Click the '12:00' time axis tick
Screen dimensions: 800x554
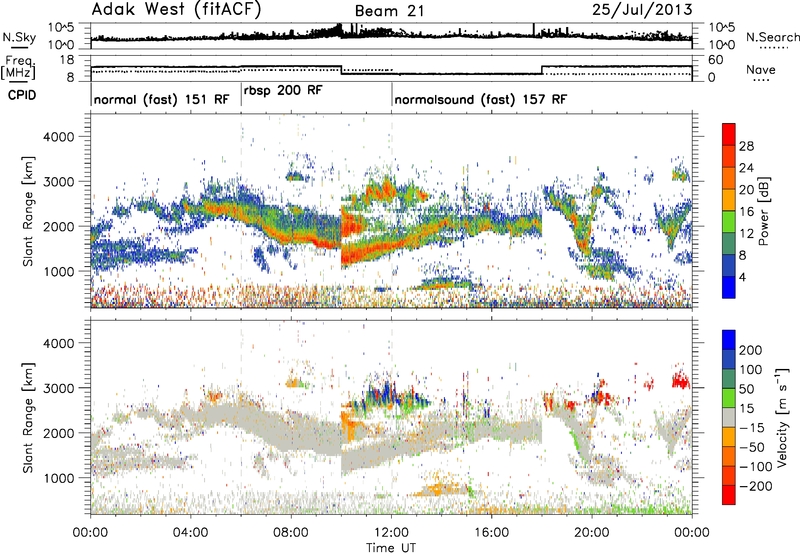(391, 533)
